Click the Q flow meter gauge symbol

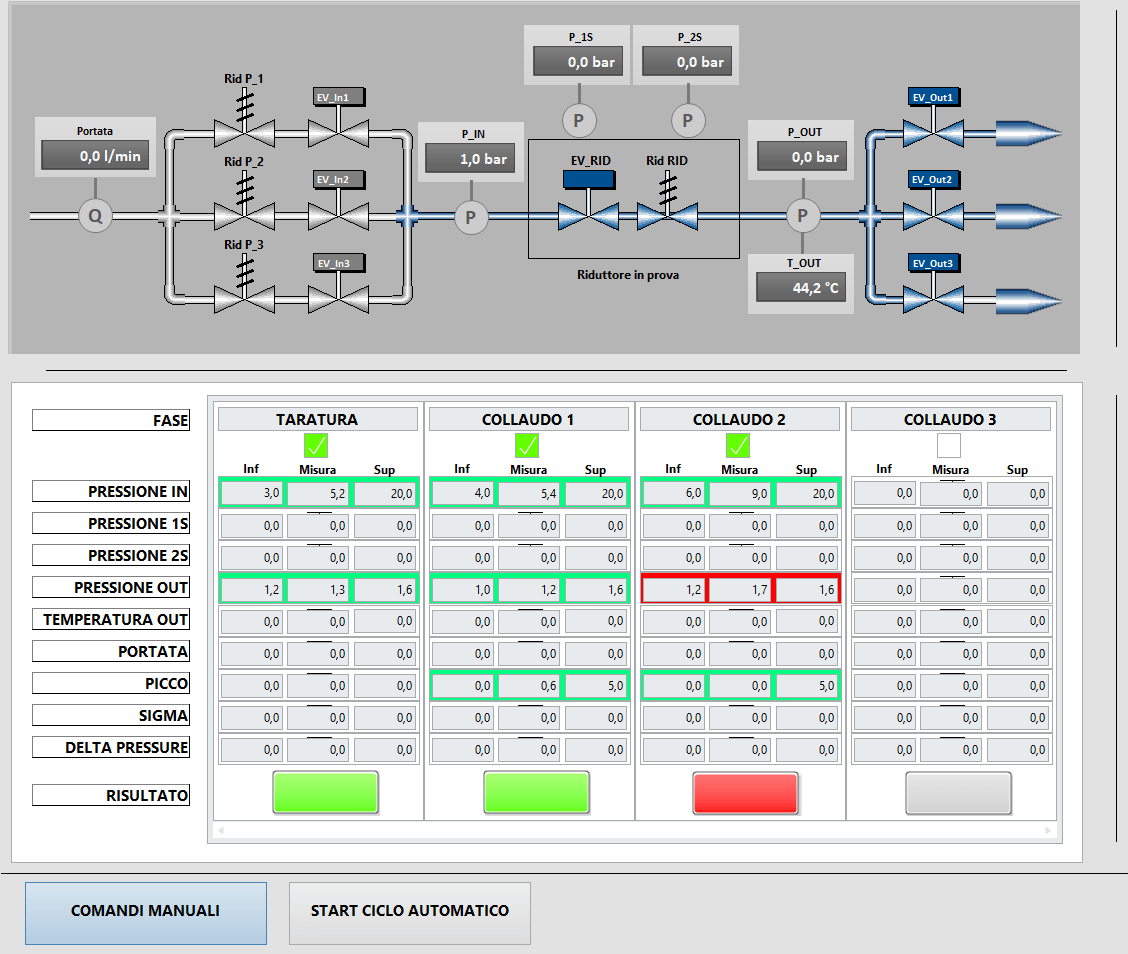pyautogui.click(x=95, y=216)
